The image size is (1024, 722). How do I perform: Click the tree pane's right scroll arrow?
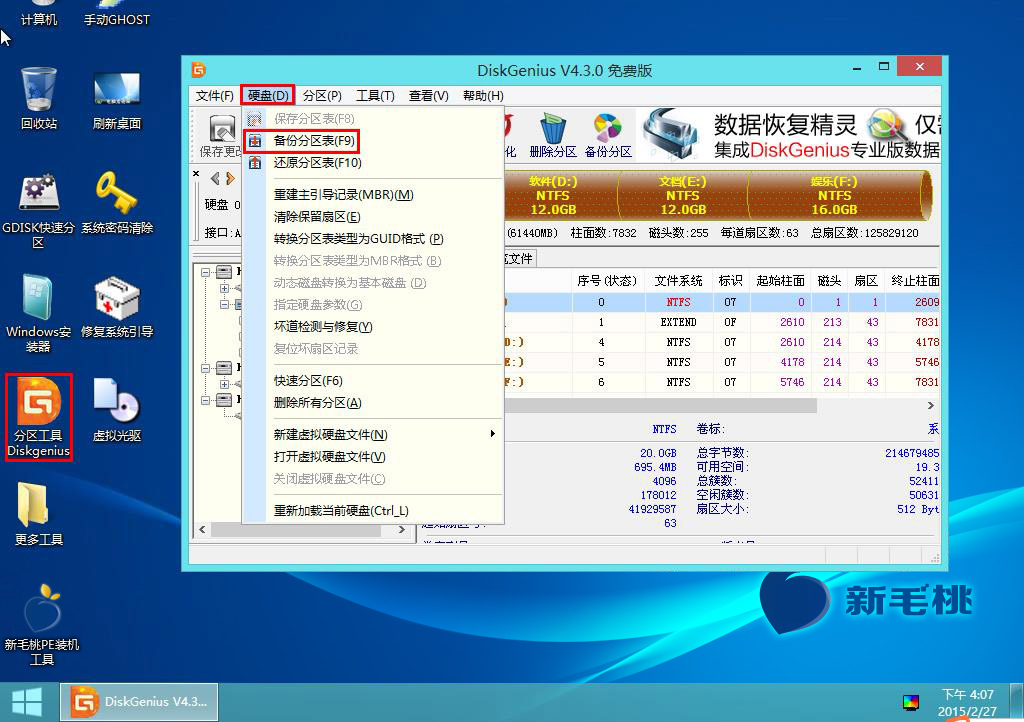[402, 530]
